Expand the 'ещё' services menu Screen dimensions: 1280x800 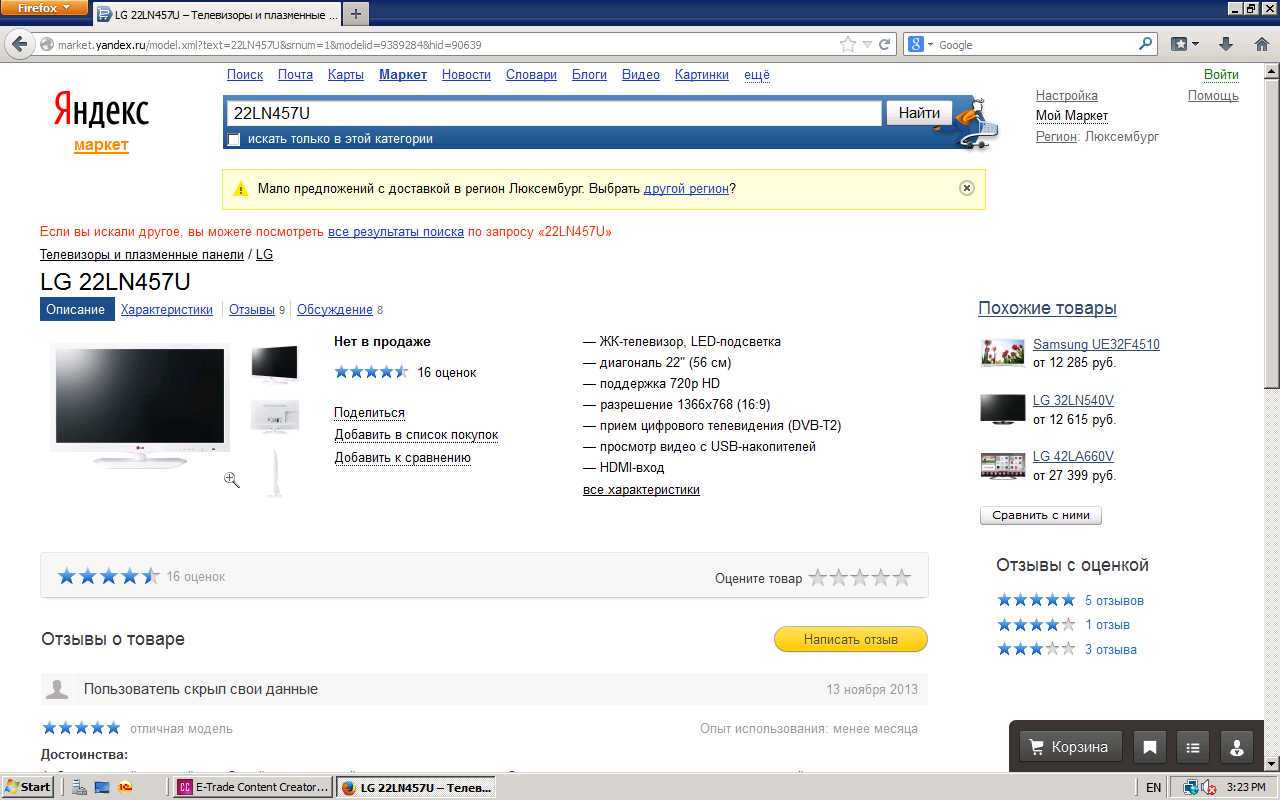pyautogui.click(x=757, y=75)
